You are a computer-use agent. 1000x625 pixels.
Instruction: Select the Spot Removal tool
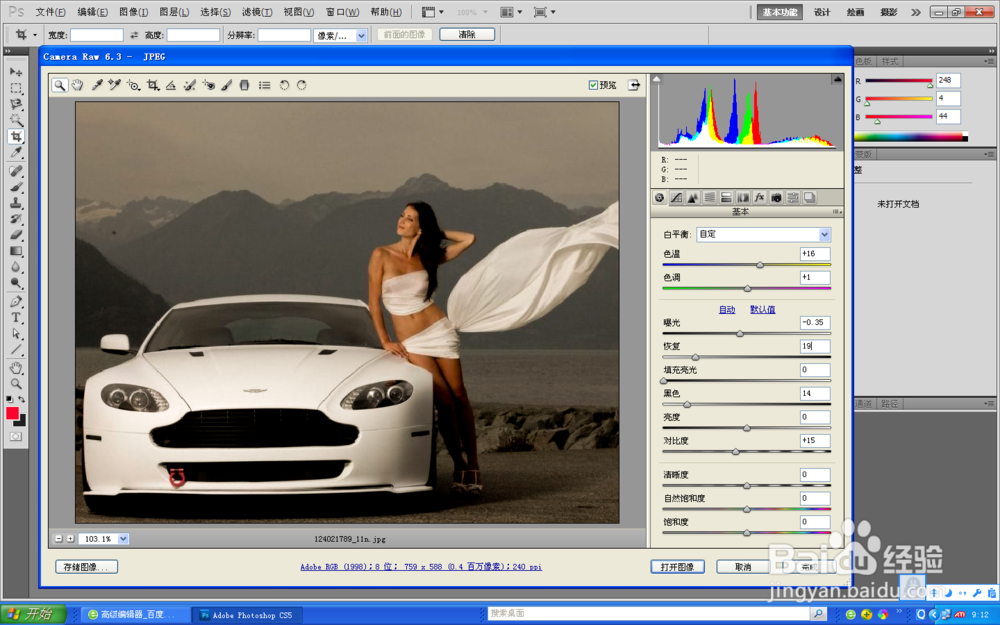point(189,85)
